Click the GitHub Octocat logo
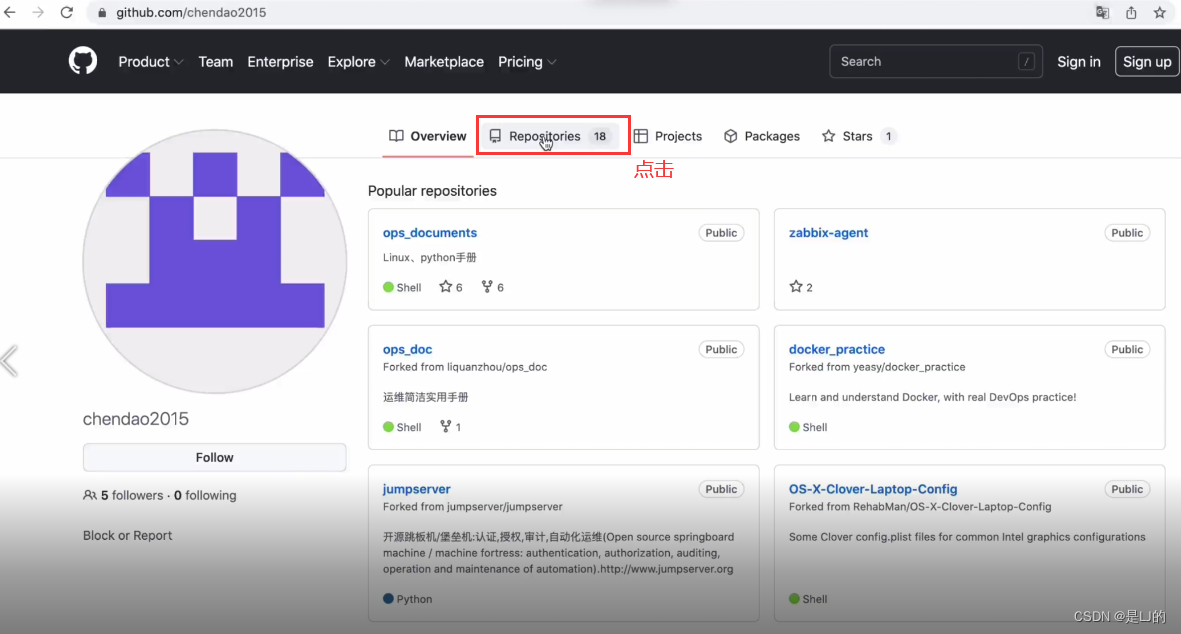The image size is (1181, 634). click(83, 61)
